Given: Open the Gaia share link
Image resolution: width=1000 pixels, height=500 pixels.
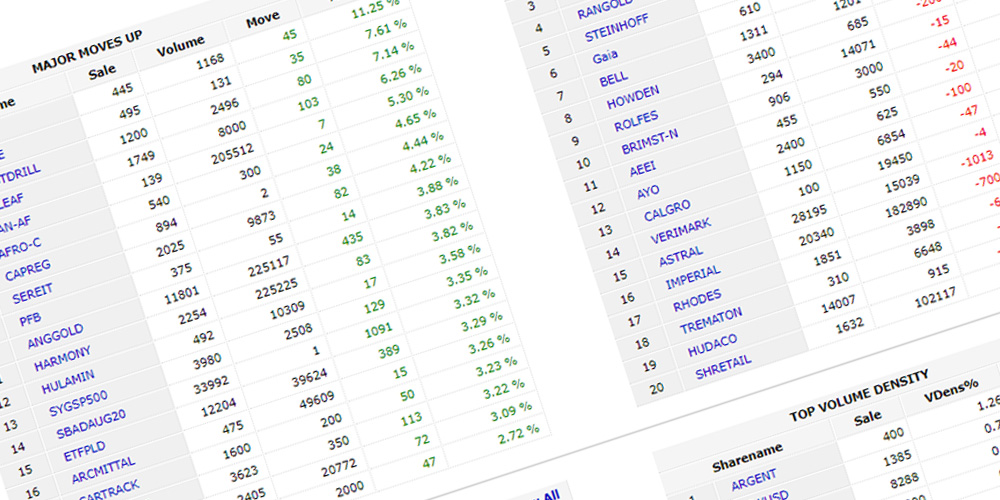Looking at the screenshot, I should 605,58.
